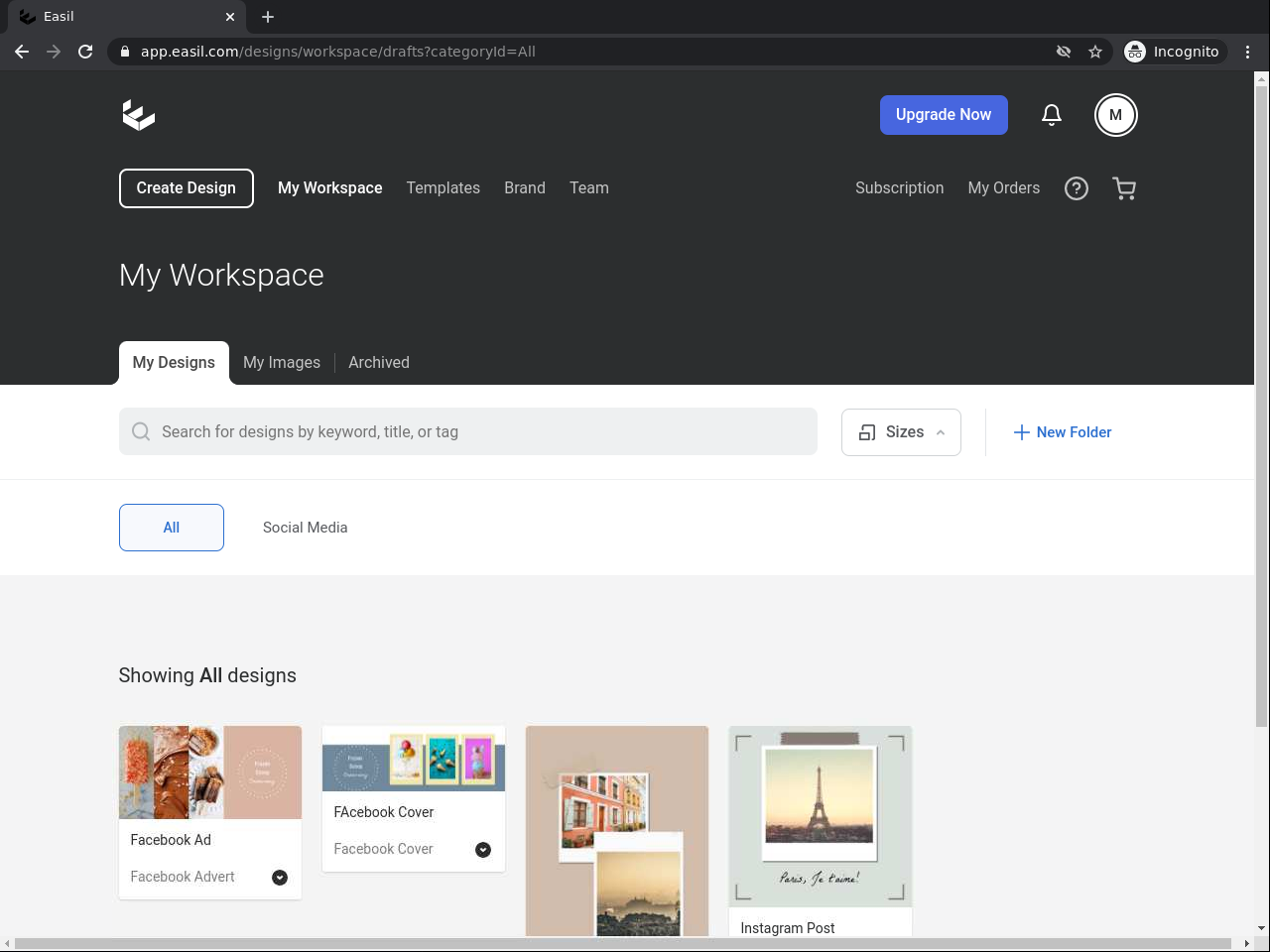Open Subscription page
The image size is (1270, 952).
(x=900, y=188)
